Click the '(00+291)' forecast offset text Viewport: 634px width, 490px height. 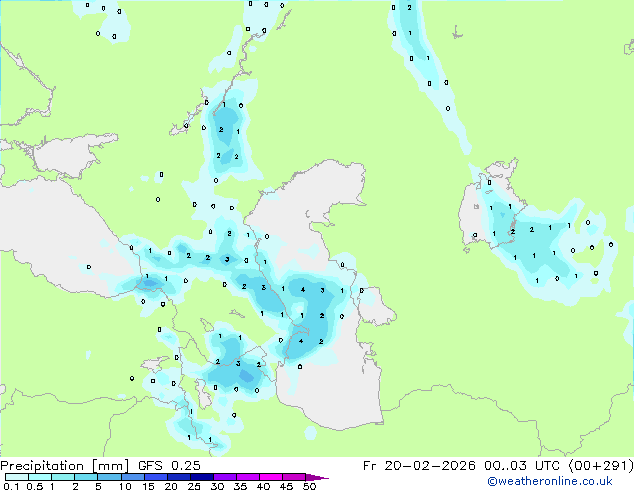pos(601,466)
